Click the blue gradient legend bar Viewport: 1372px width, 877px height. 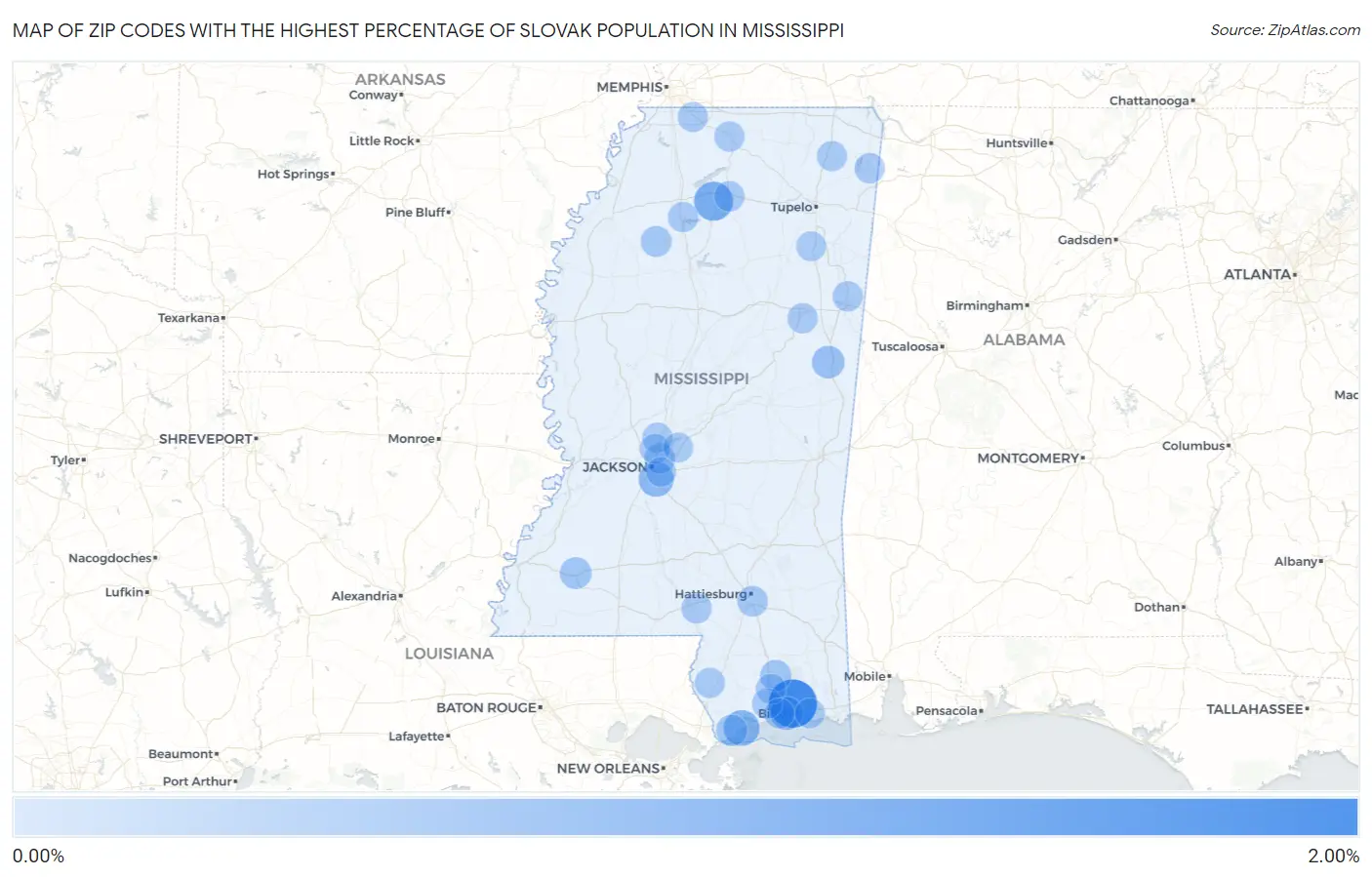(x=685, y=817)
